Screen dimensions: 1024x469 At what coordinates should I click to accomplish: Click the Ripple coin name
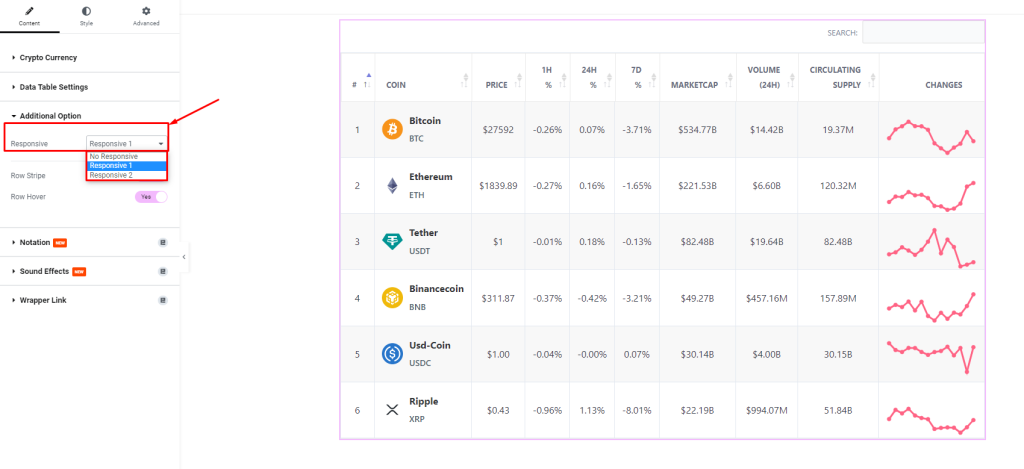click(x=424, y=402)
